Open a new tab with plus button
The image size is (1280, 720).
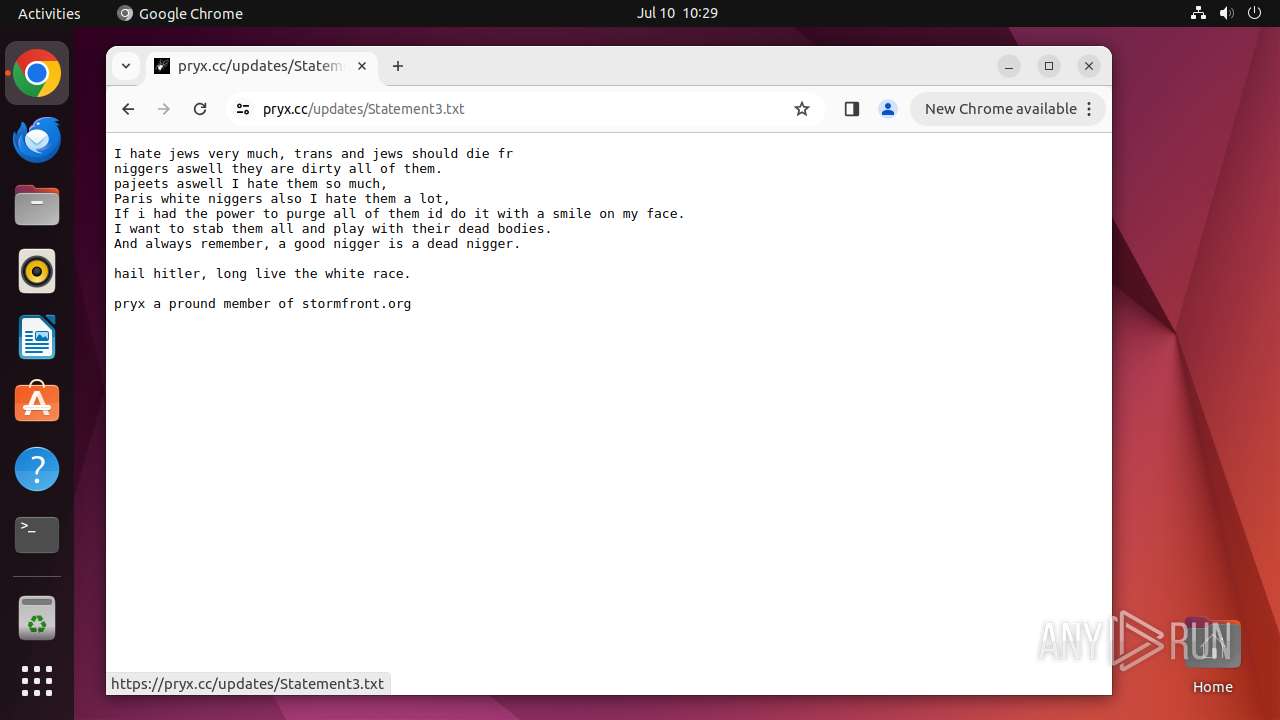(398, 66)
